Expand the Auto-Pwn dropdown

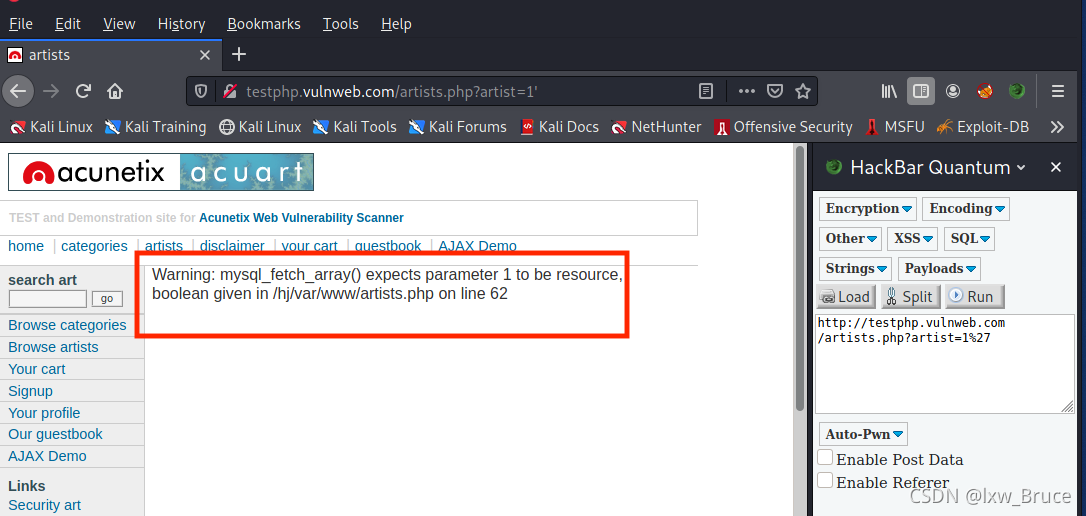pyautogui.click(x=863, y=434)
